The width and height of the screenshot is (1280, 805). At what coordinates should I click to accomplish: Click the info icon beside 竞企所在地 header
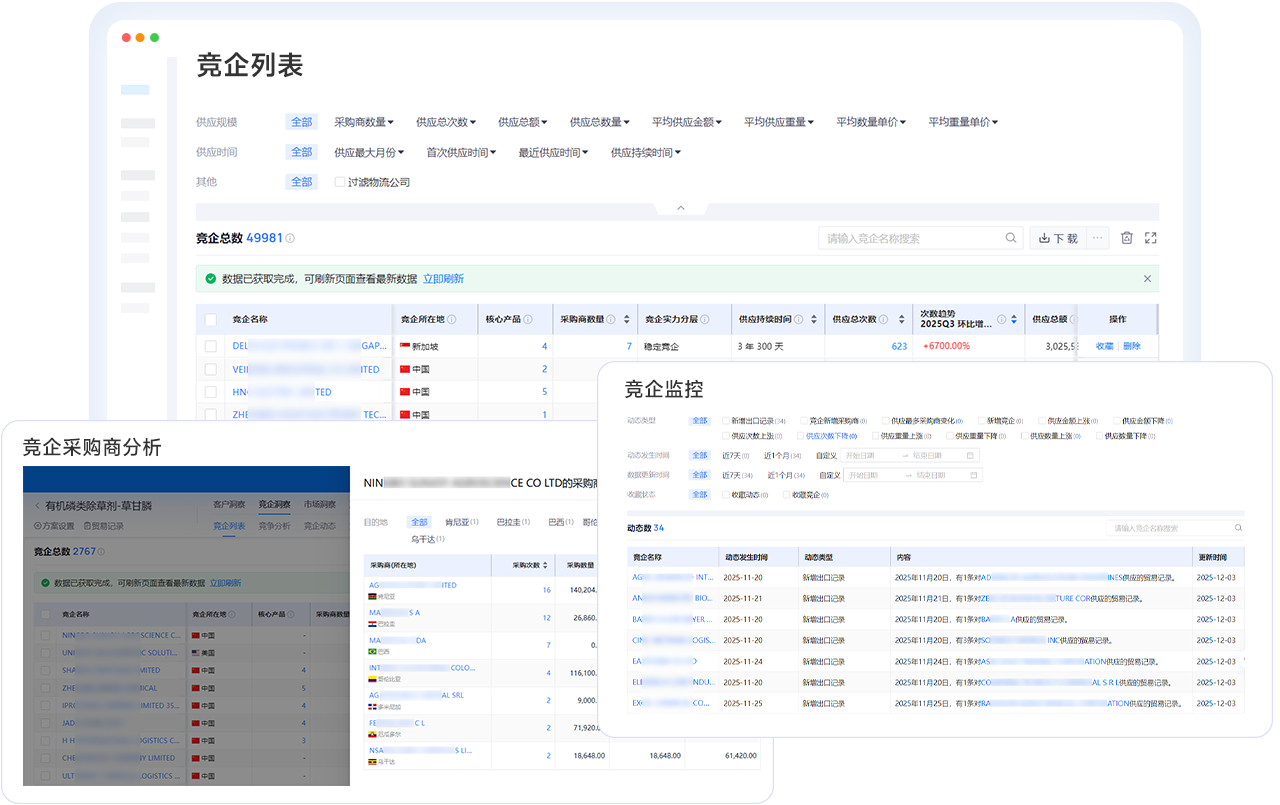click(x=452, y=320)
